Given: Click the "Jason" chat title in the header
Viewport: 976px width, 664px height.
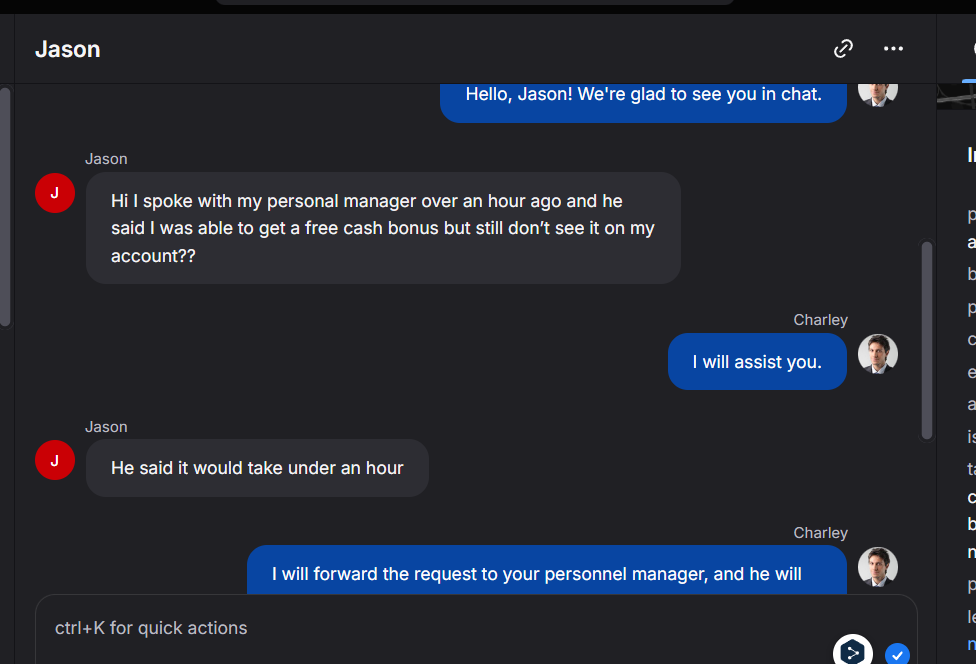Looking at the screenshot, I should (68, 49).
